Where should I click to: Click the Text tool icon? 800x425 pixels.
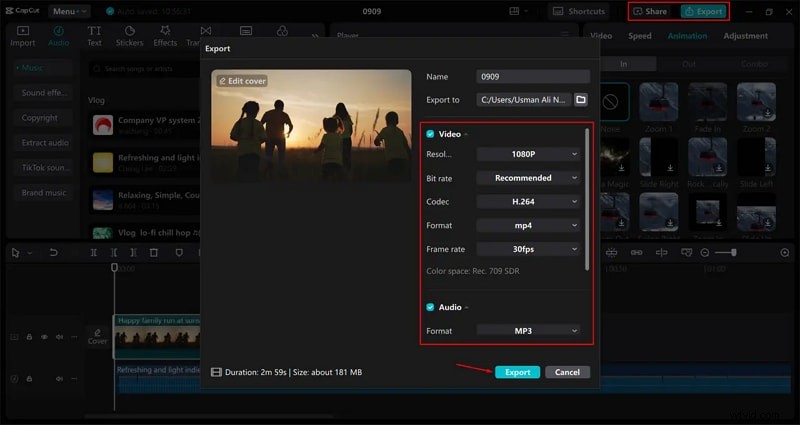tap(94, 36)
